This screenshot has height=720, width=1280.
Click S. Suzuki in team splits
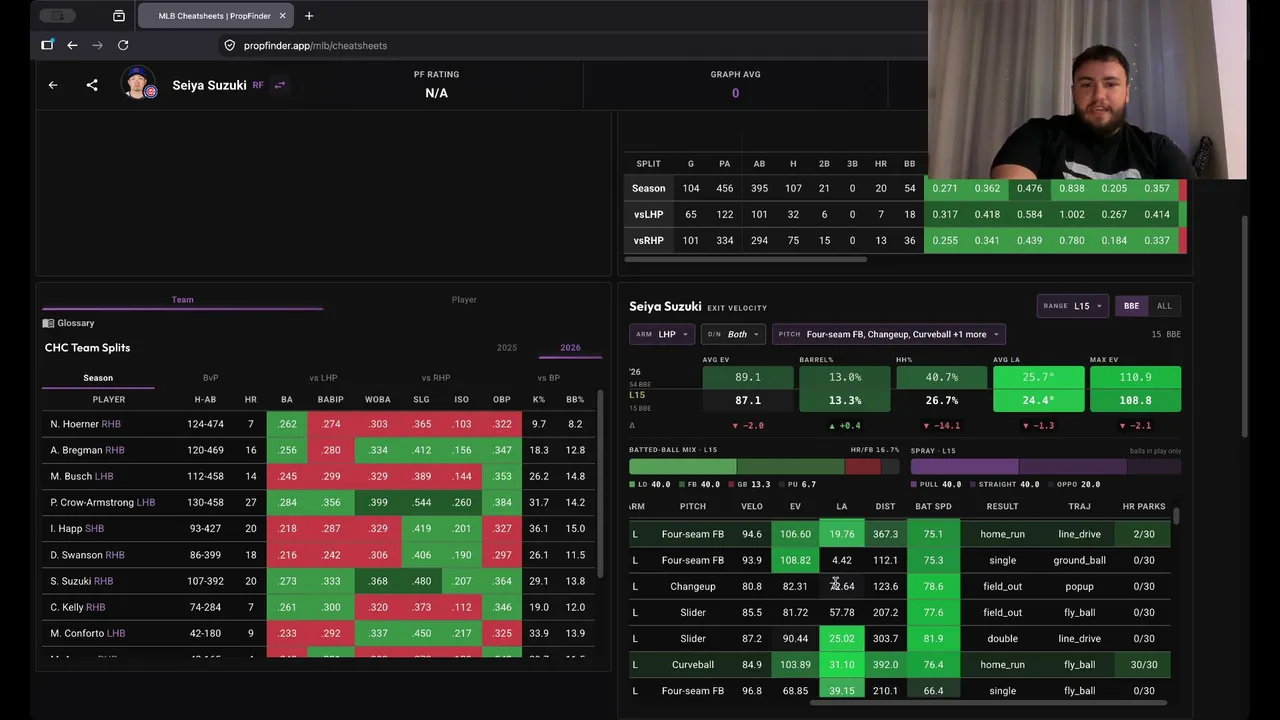coord(82,581)
